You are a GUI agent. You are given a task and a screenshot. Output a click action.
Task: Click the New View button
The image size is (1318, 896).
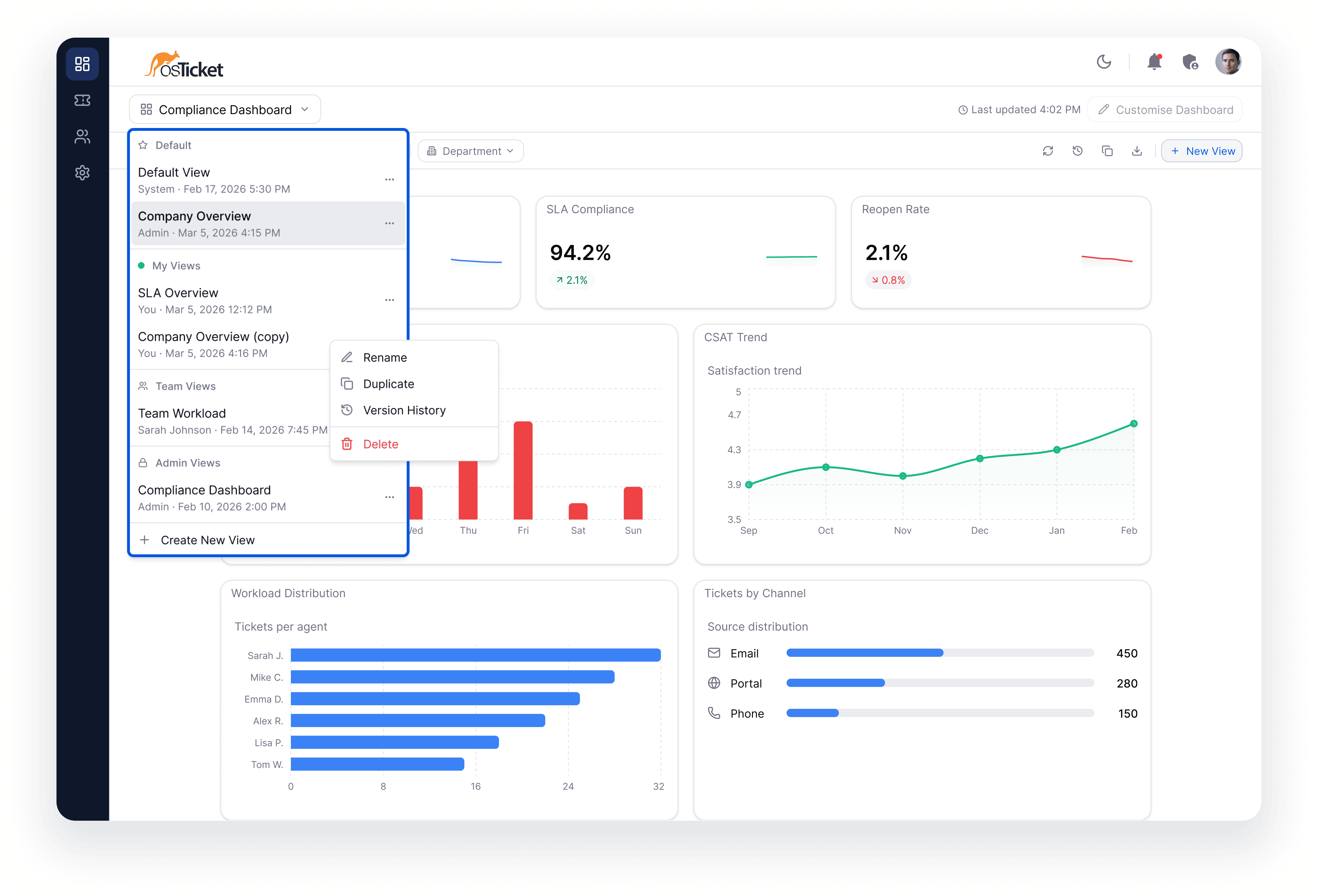pos(1202,151)
